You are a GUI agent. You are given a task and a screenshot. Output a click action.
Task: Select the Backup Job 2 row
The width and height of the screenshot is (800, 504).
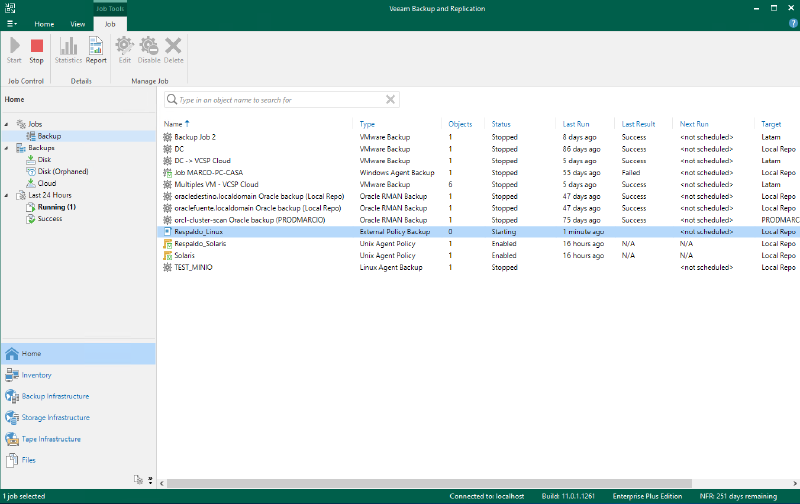(x=479, y=137)
